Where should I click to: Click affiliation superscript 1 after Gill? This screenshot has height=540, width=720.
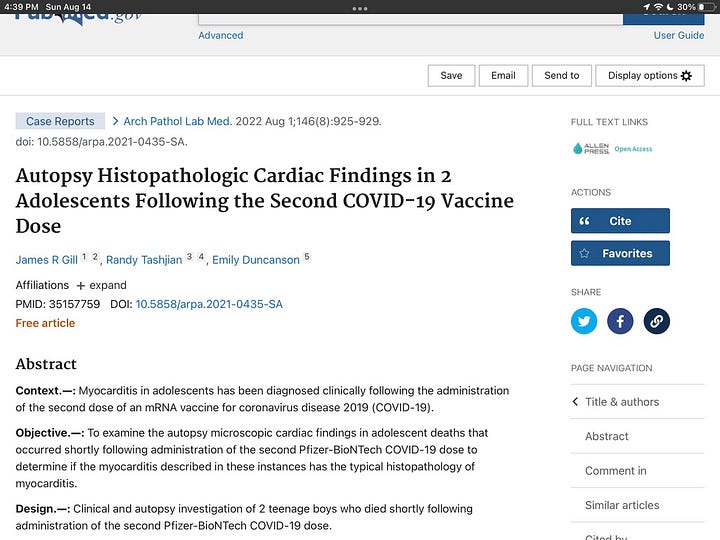[84, 256]
